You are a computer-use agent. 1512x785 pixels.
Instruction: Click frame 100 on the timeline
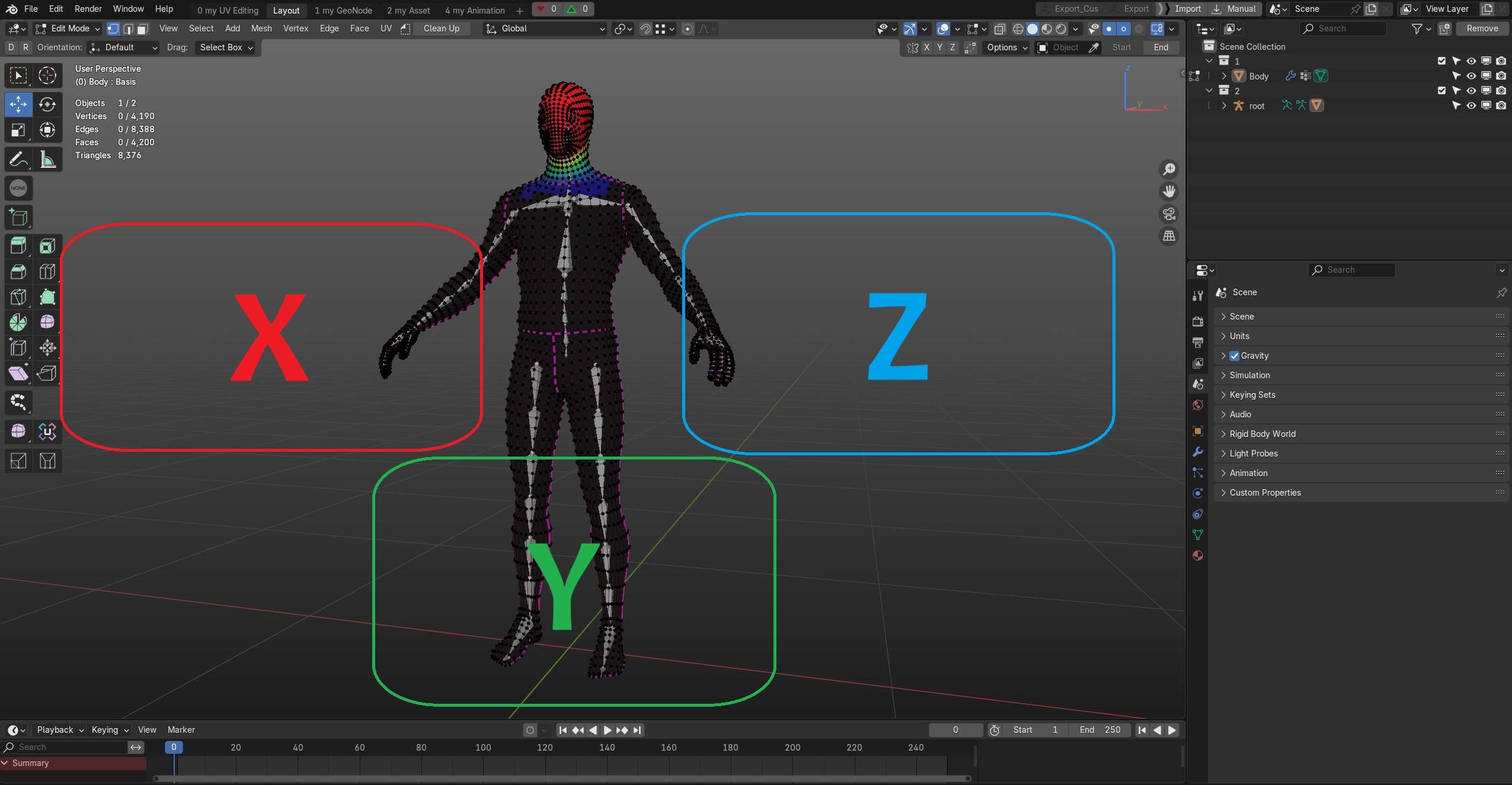tap(483, 747)
